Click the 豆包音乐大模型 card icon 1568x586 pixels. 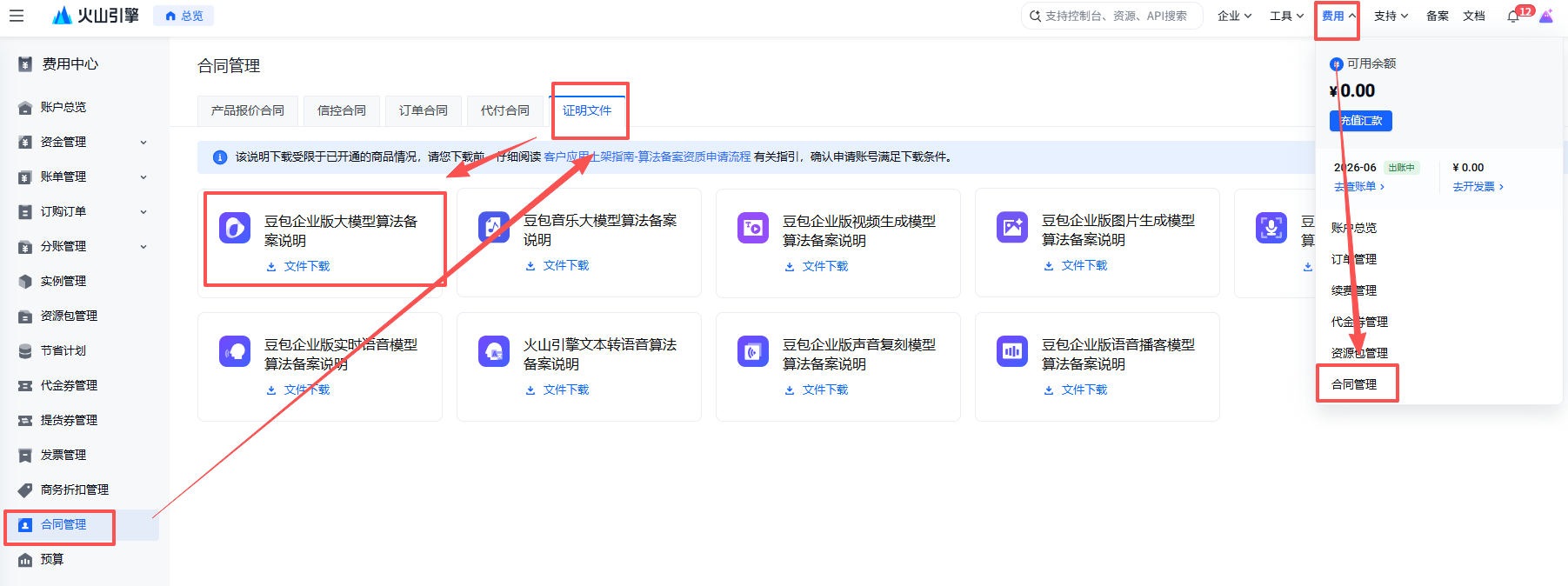(x=494, y=228)
